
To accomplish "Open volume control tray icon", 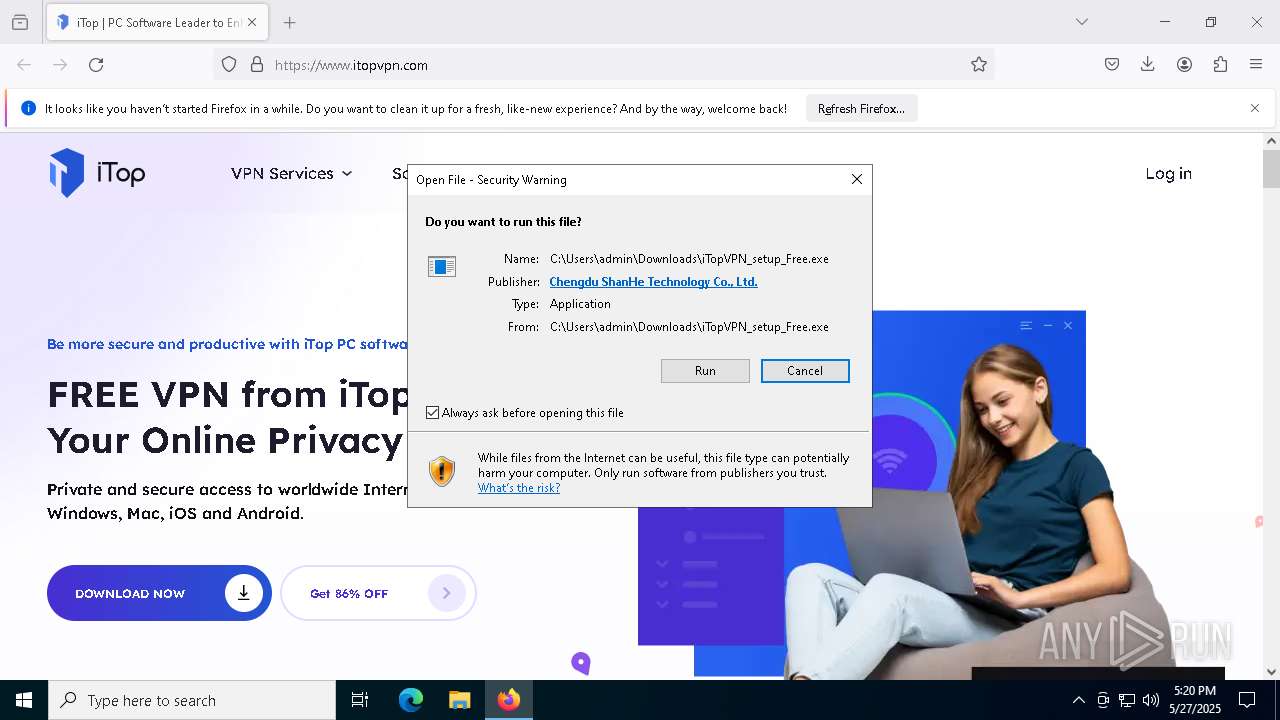I will 1151,700.
